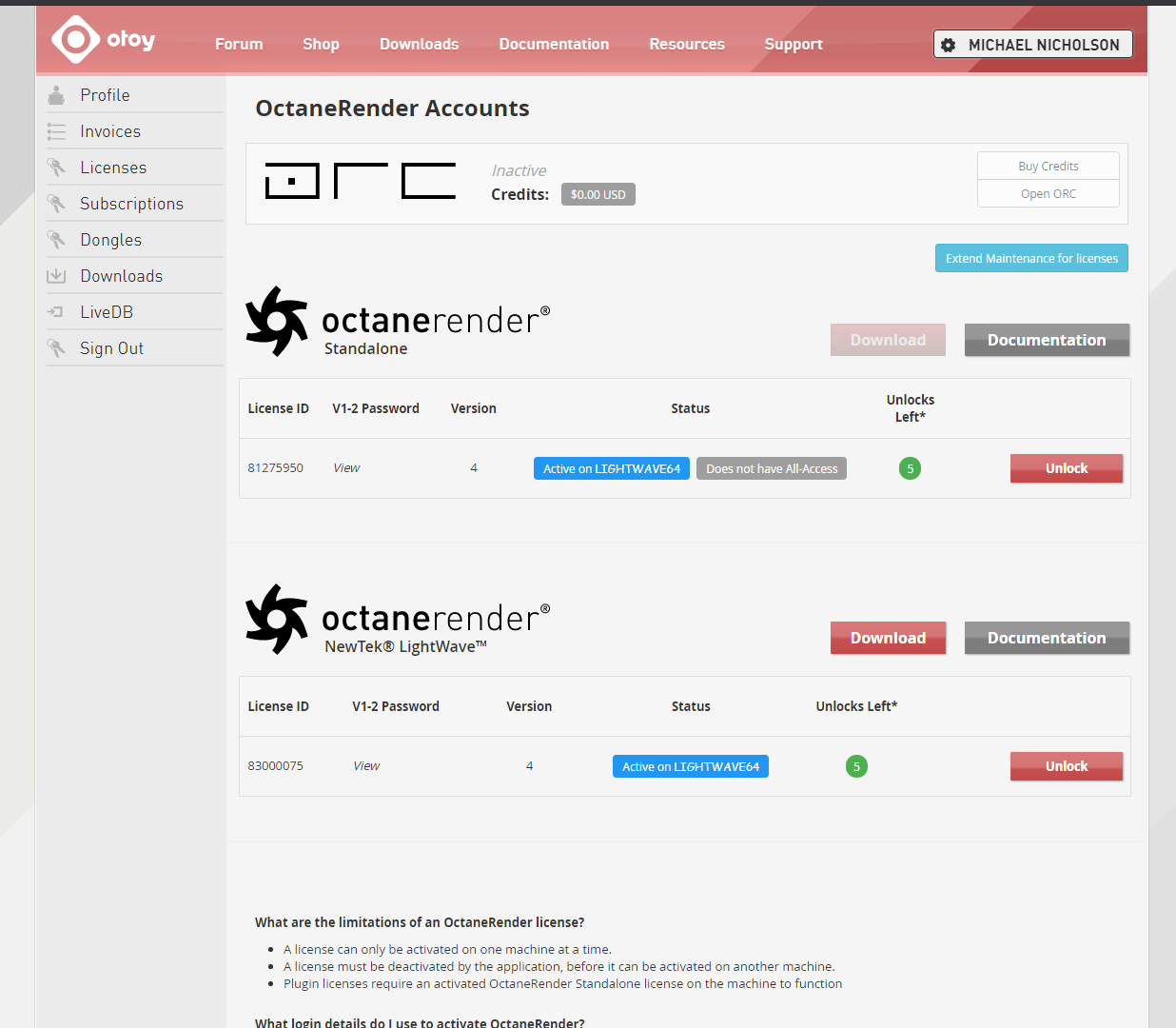This screenshot has width=1176, height=1028.
Task: Open the Forum menu
Action: [239, 44]
